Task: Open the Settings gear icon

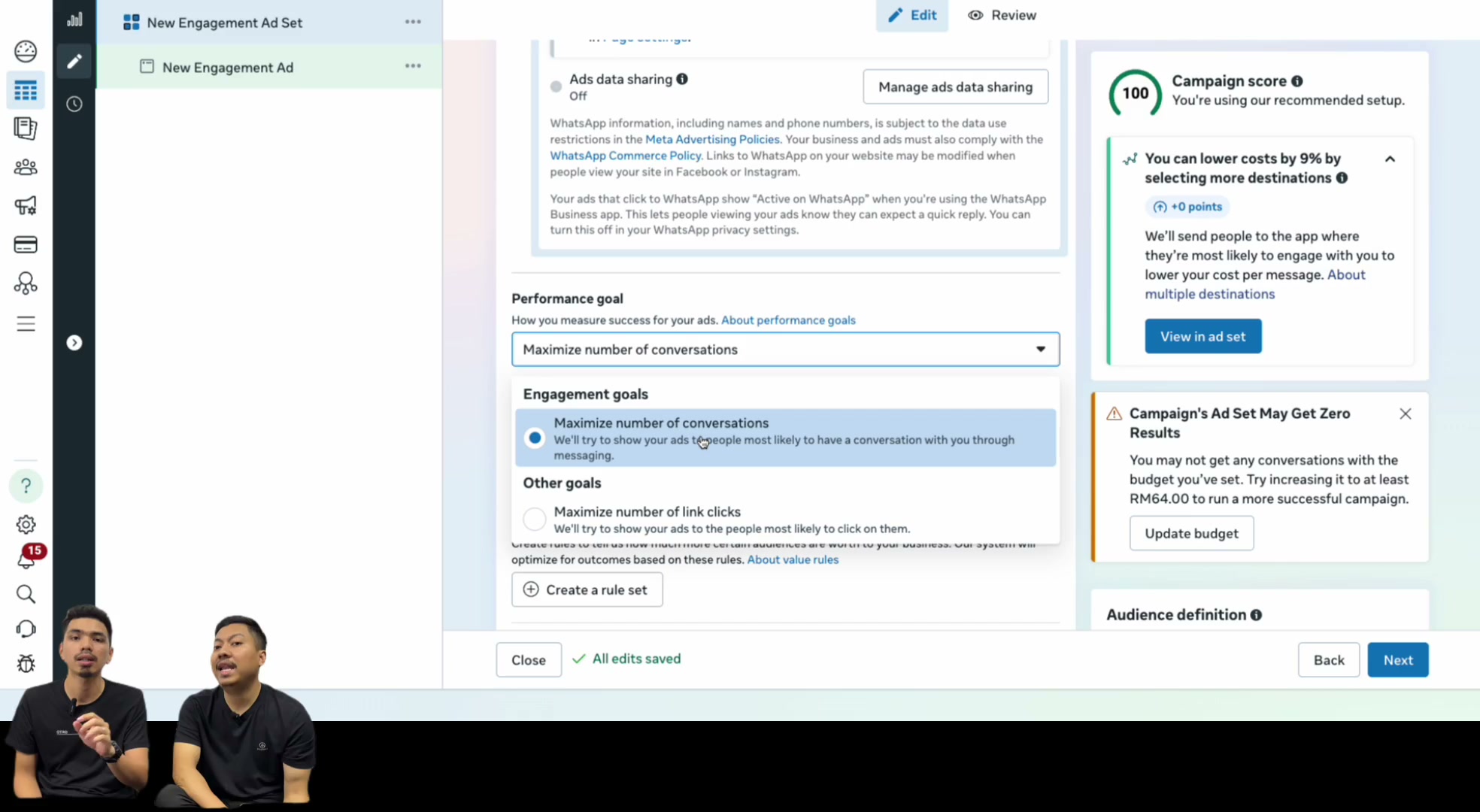Action: (26, 525)
